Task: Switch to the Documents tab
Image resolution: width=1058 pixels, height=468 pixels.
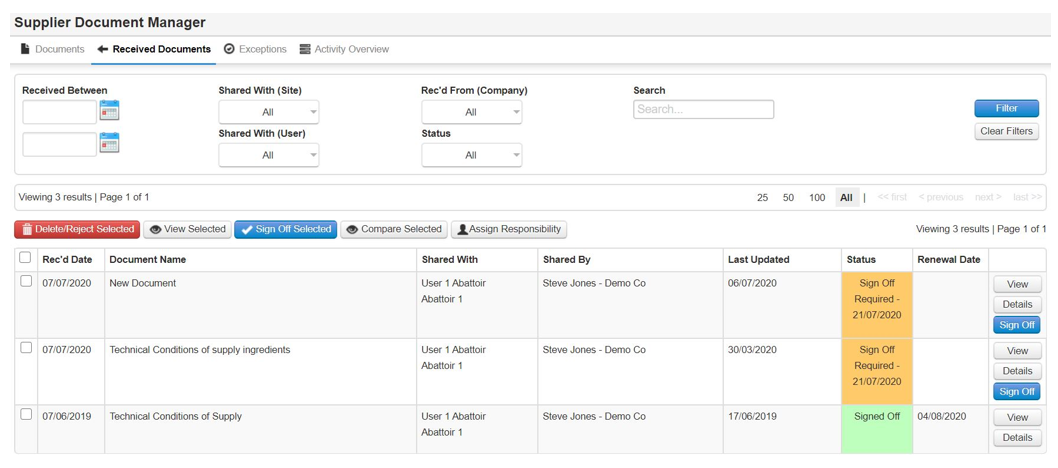Action: pos(53,49)
